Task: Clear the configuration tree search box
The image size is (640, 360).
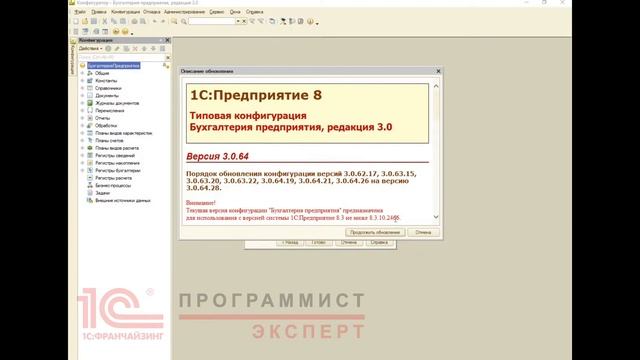Action: [167, 58]
